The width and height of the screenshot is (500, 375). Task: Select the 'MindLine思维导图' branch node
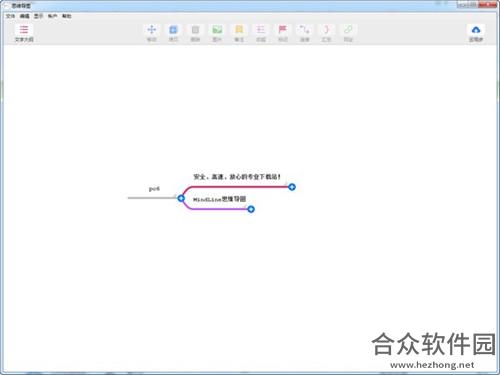click(x=219, y=199)
